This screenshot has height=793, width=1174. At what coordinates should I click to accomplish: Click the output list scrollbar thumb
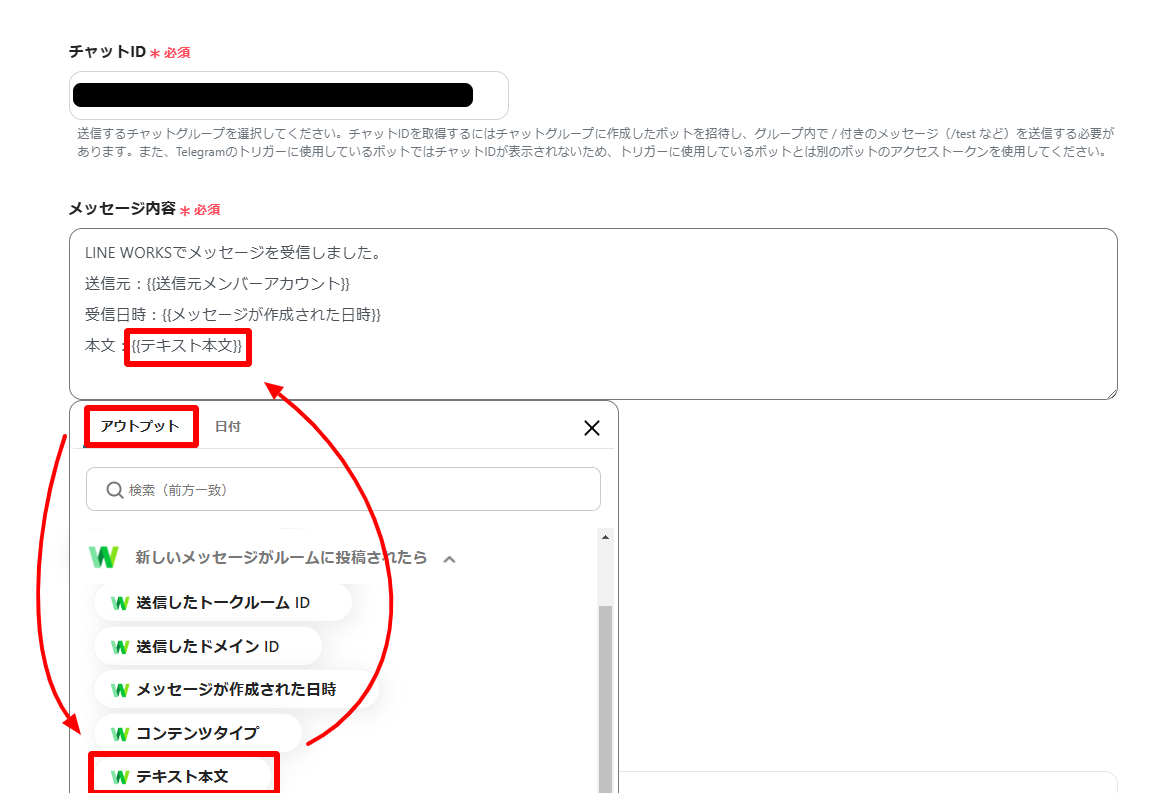click(x=605, y=699)
